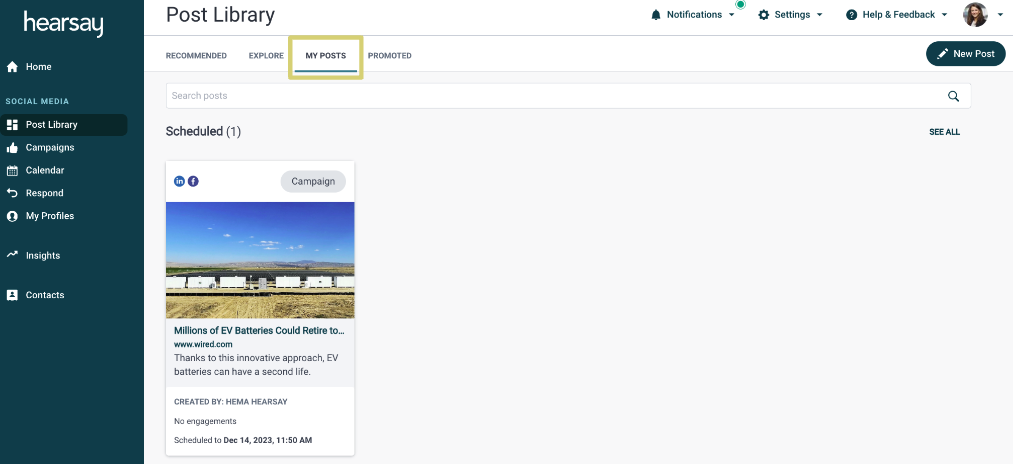Click the Home house icon
This screenshot has height=464, width=1013.
click(x=12, y=67)
